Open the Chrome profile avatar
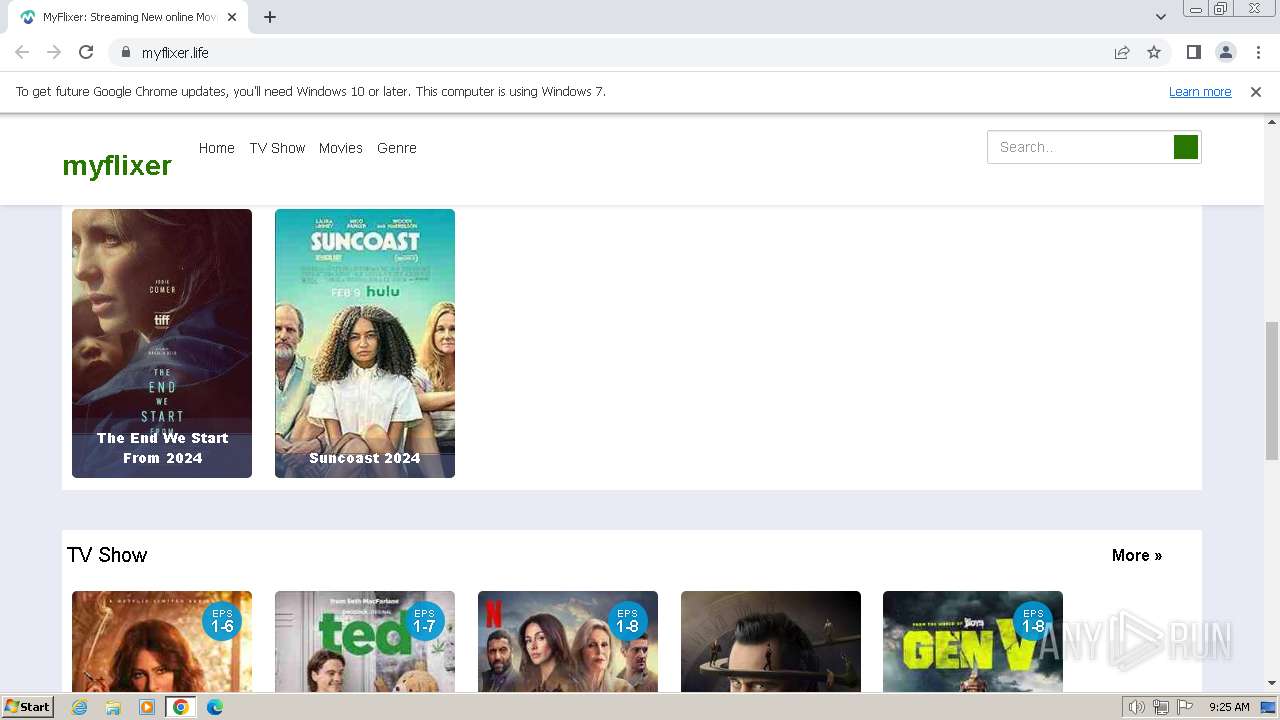This screenshot has width=1280, height=720. coord(1225,52)
